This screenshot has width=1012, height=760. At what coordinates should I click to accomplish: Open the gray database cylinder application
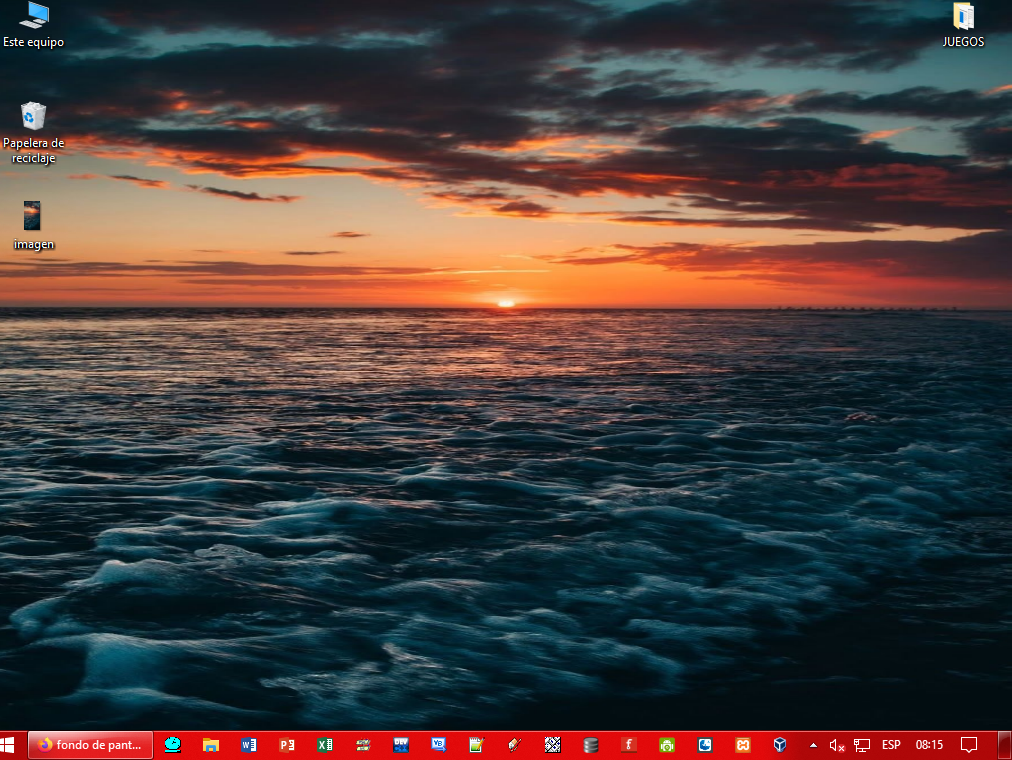pos(591,745)
